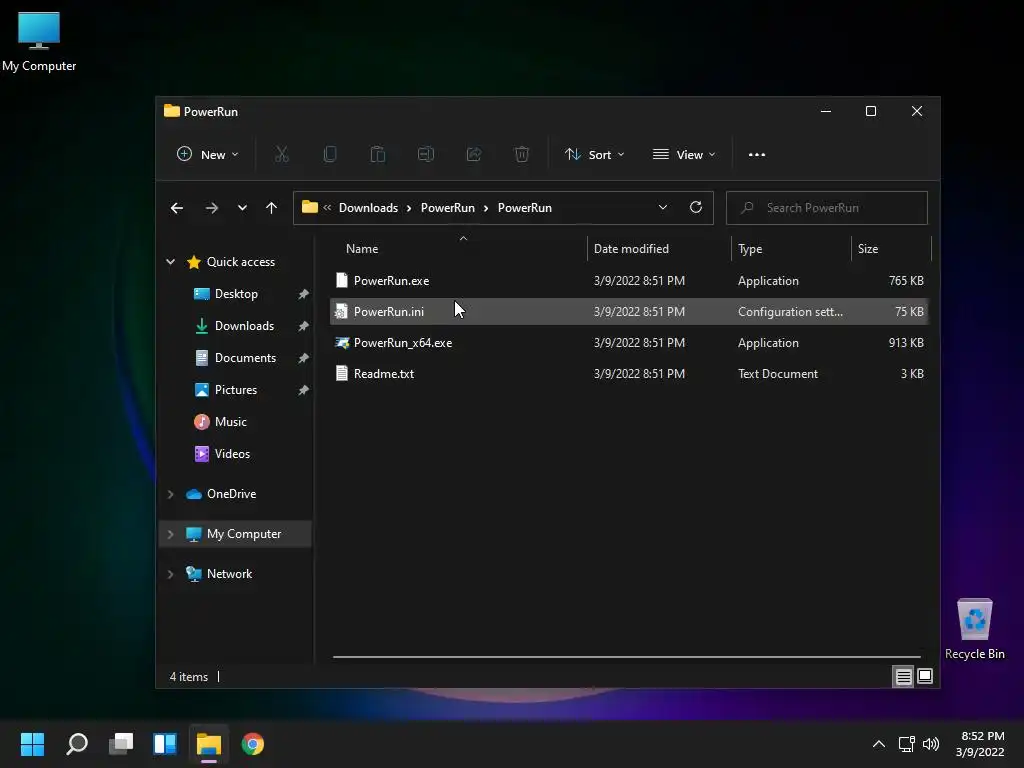Open My Computer desktop icon

[x=39, y=42]
